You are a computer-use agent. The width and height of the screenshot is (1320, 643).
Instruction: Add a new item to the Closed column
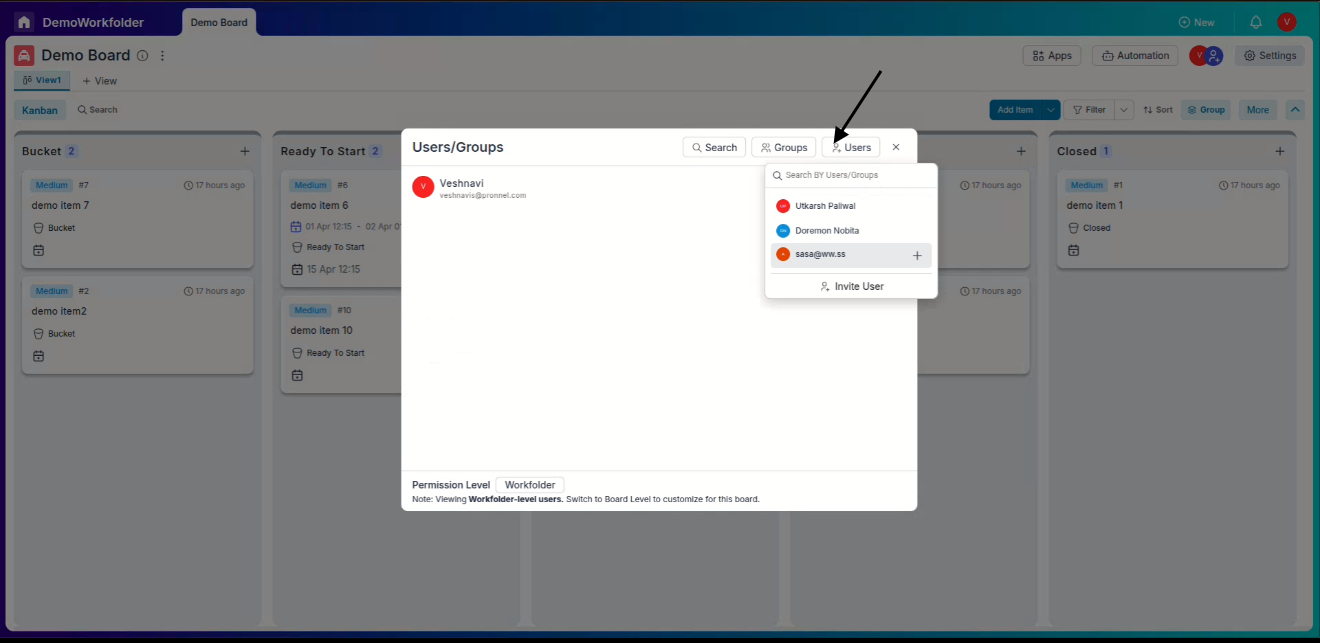tap(1280, 151)
